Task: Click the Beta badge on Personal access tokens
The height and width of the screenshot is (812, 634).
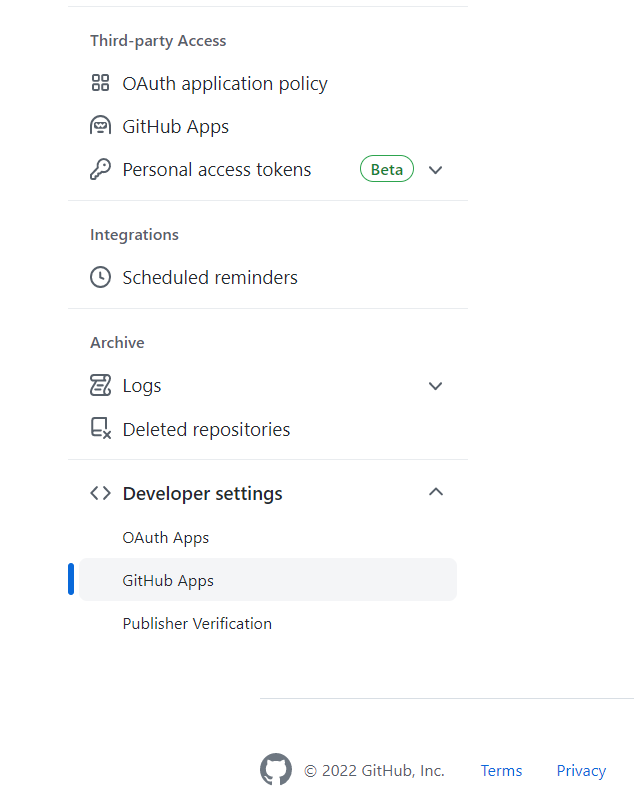Action: tap(386, 169)
